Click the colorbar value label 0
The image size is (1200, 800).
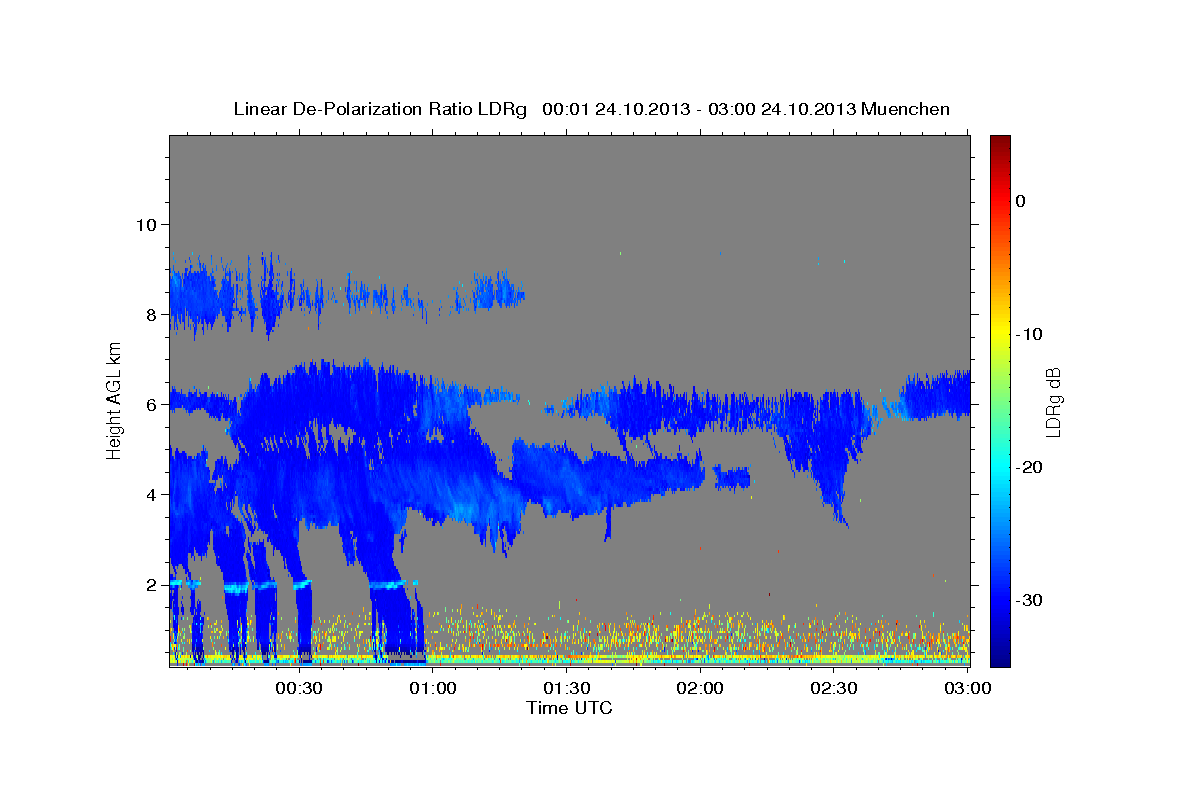[1020, 201]
